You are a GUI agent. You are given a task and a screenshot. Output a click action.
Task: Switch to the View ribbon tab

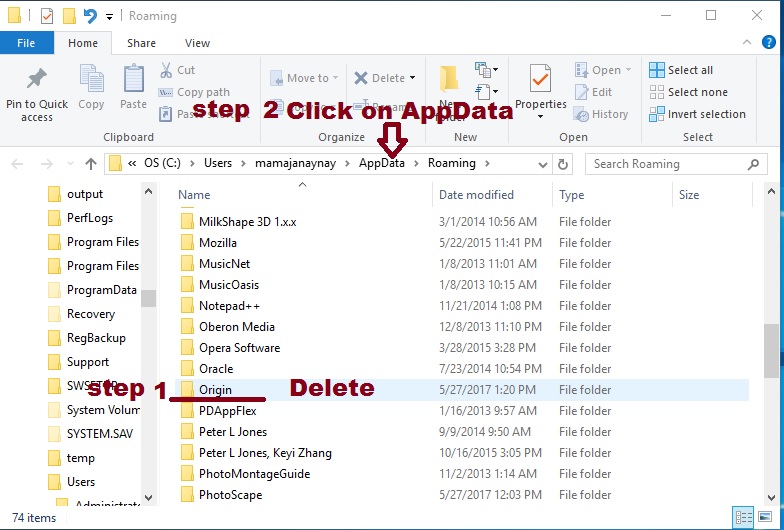click(197, 43)
